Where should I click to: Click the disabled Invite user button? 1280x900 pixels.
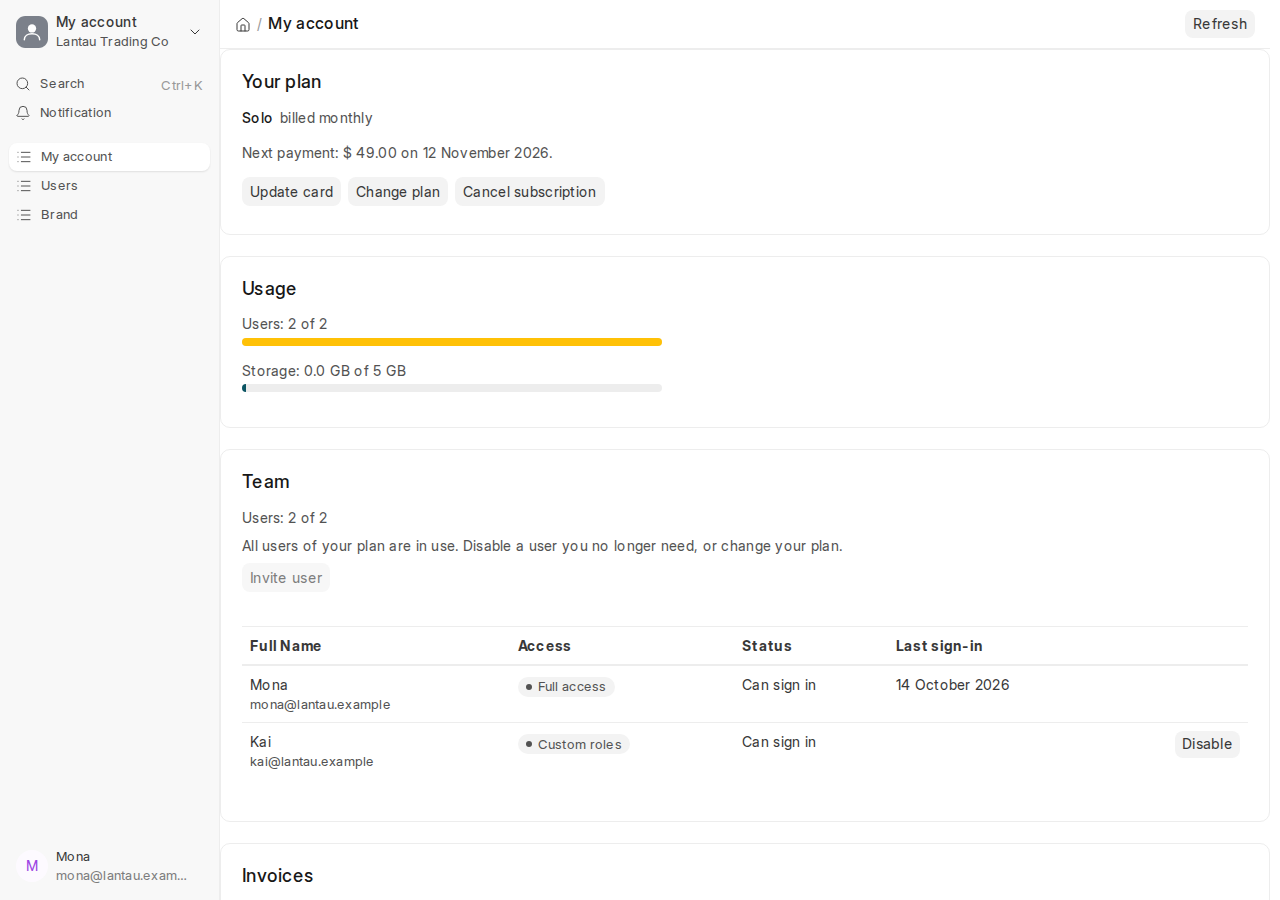pyautogui.click(x=286, y=578)
